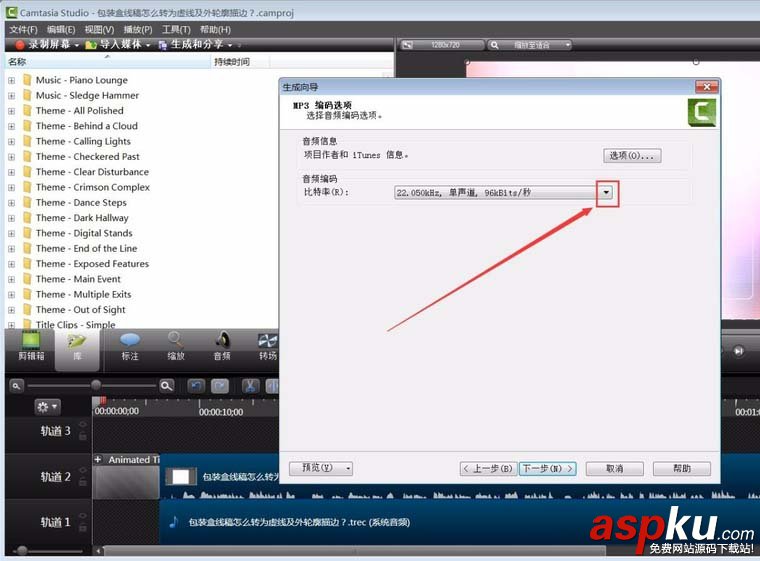Click the undo button on timeline toolbar
Image resolution: width=760 pixels, height=561 pixels.
click(196, 386)
